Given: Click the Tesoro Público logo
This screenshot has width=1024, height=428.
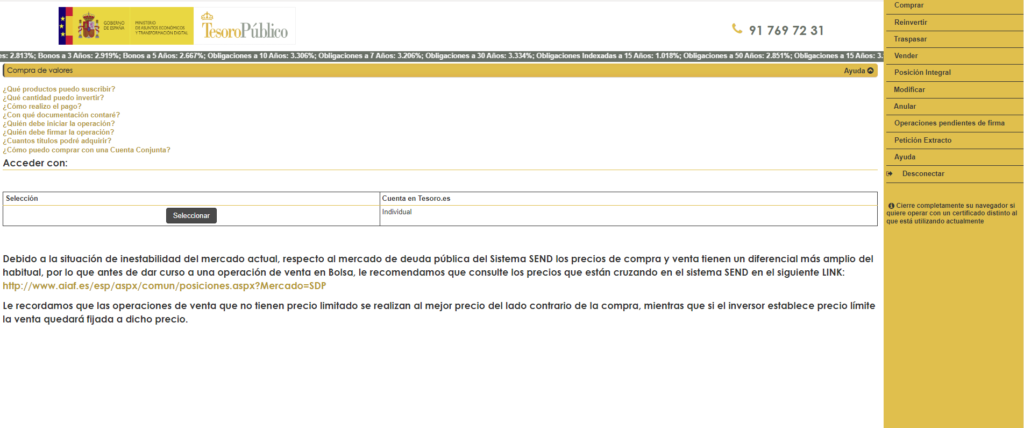Looking at the screenshot, I should 244,25.
